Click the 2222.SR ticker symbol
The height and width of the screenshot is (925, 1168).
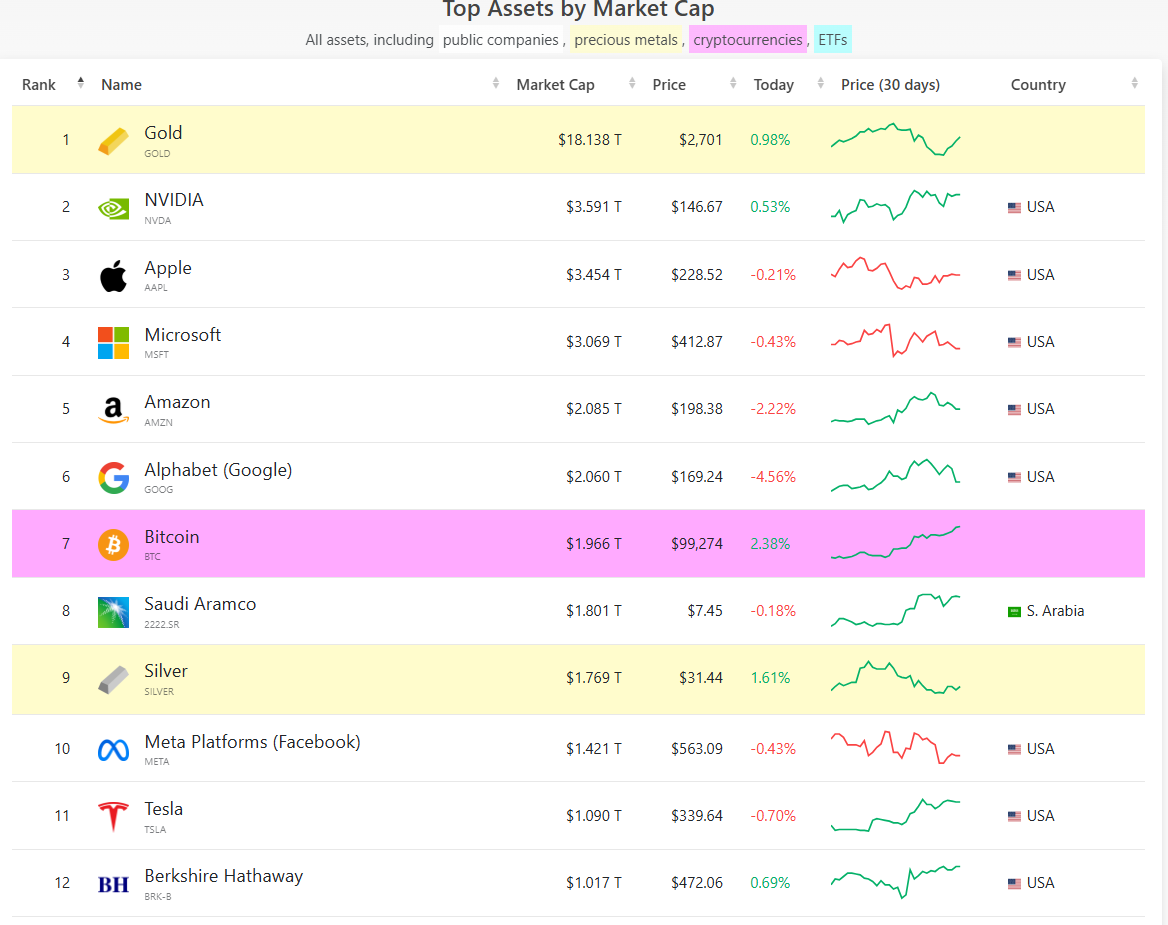tap(162, 624)
